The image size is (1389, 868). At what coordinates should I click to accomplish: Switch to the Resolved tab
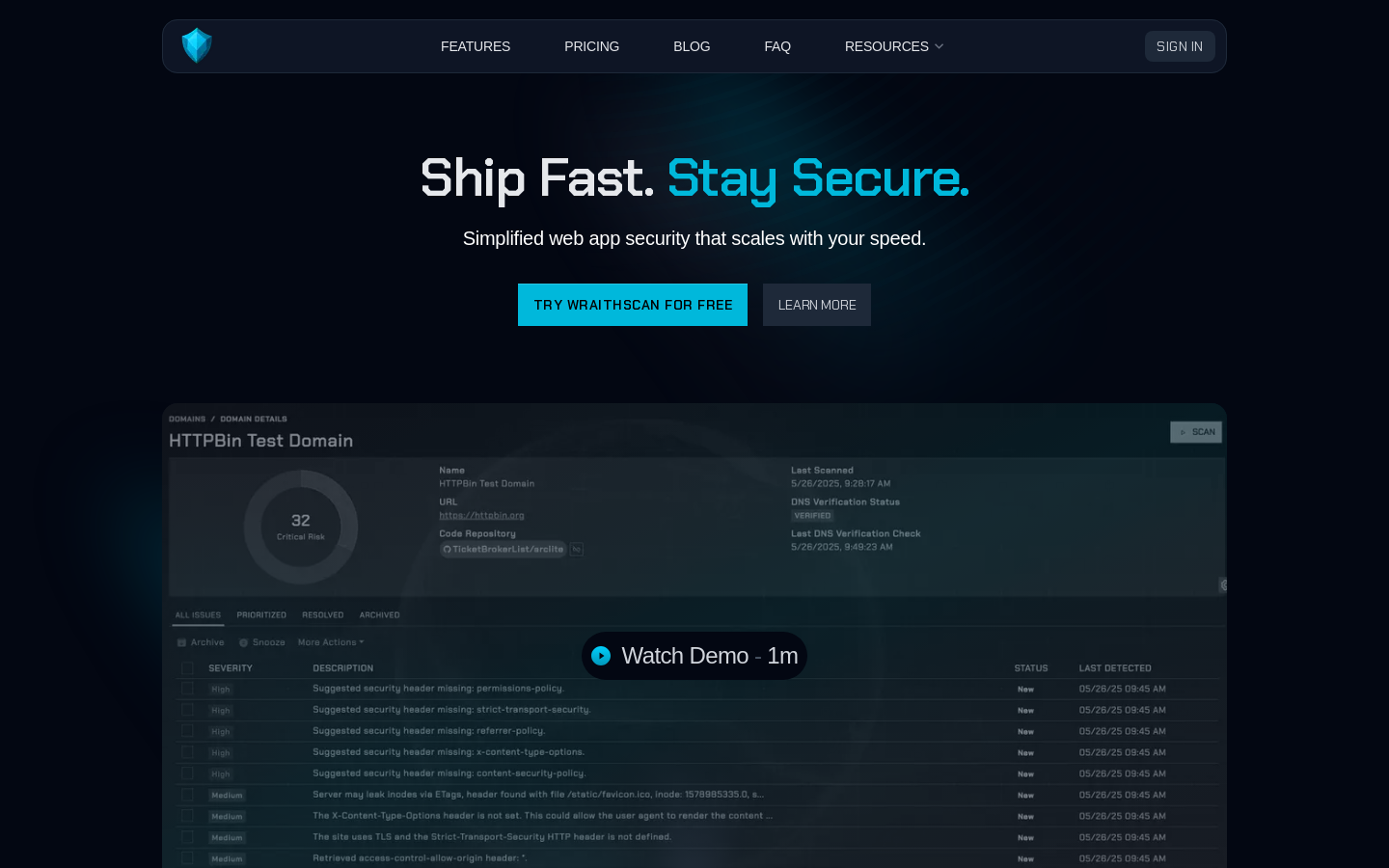(x=323, y=615)
